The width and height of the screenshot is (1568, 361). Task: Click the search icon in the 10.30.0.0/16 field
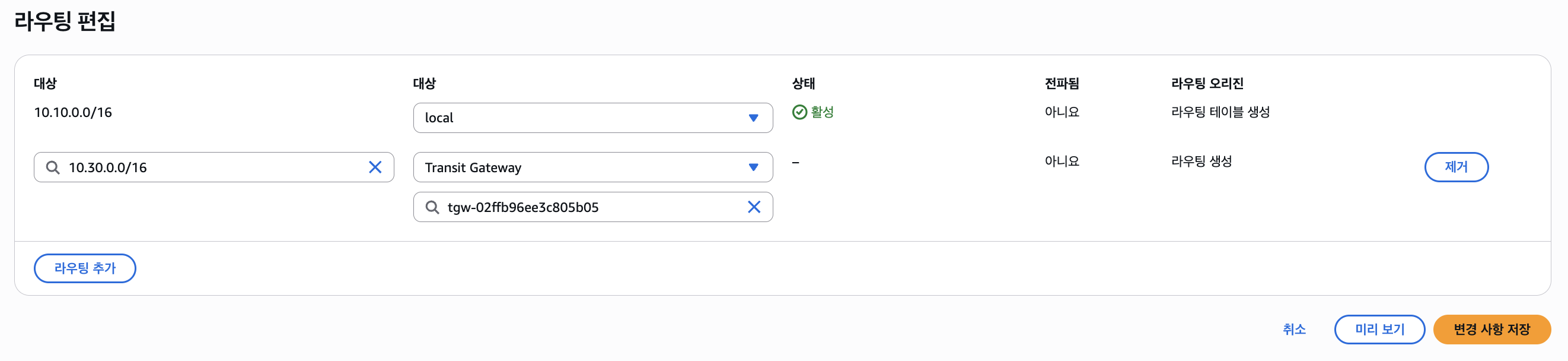click(53, 167)
